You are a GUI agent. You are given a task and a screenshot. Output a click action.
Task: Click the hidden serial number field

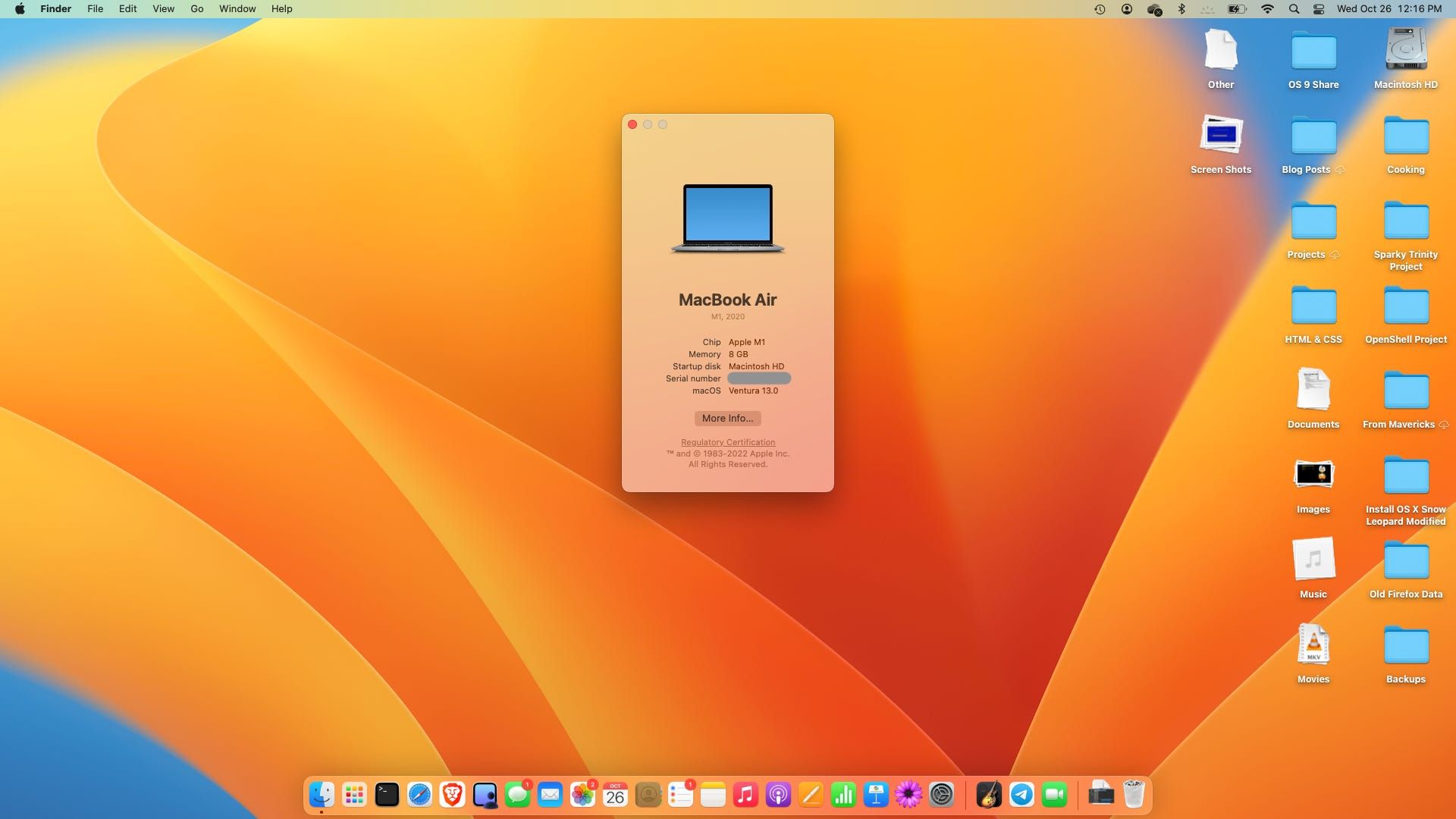click(x=759, y=378)
